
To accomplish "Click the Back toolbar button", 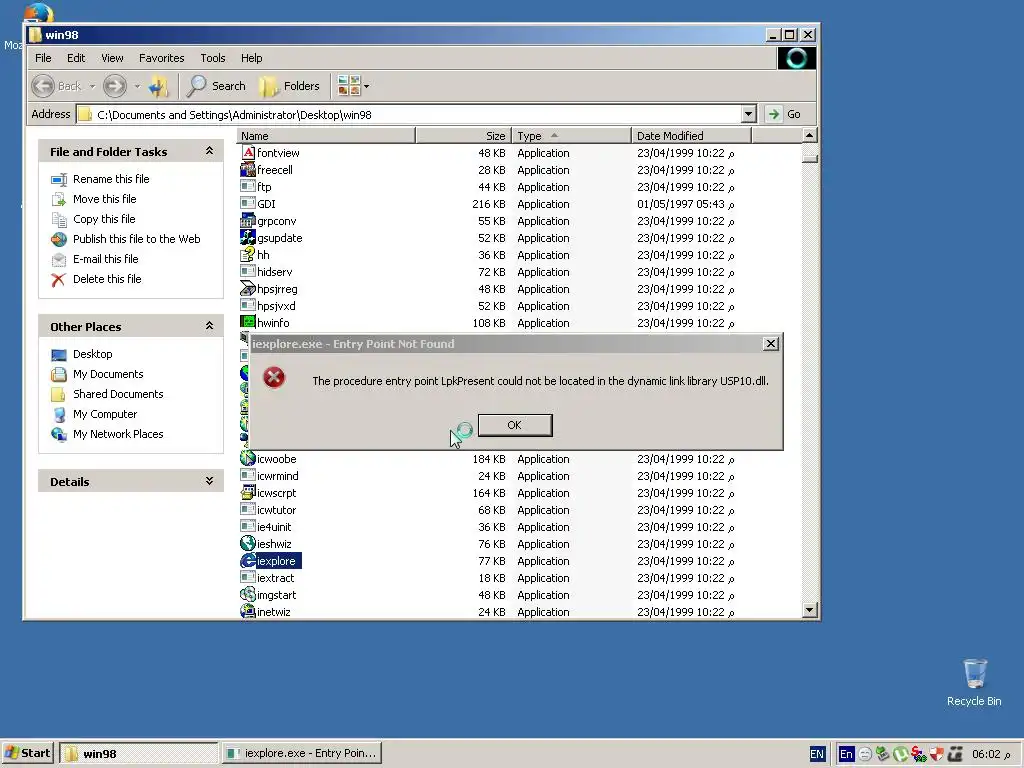I will 57,86.
